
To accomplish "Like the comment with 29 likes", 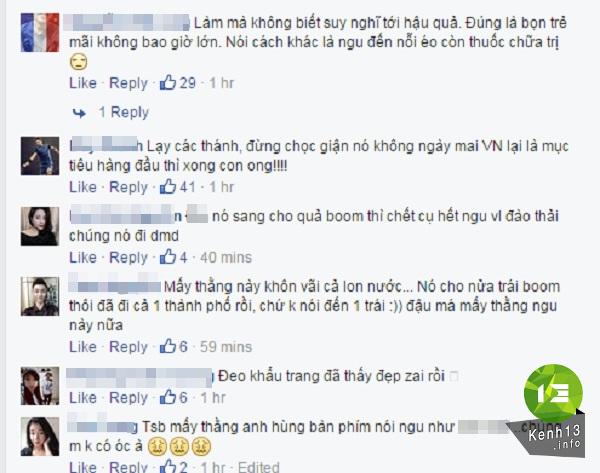I will pos(83,83).
